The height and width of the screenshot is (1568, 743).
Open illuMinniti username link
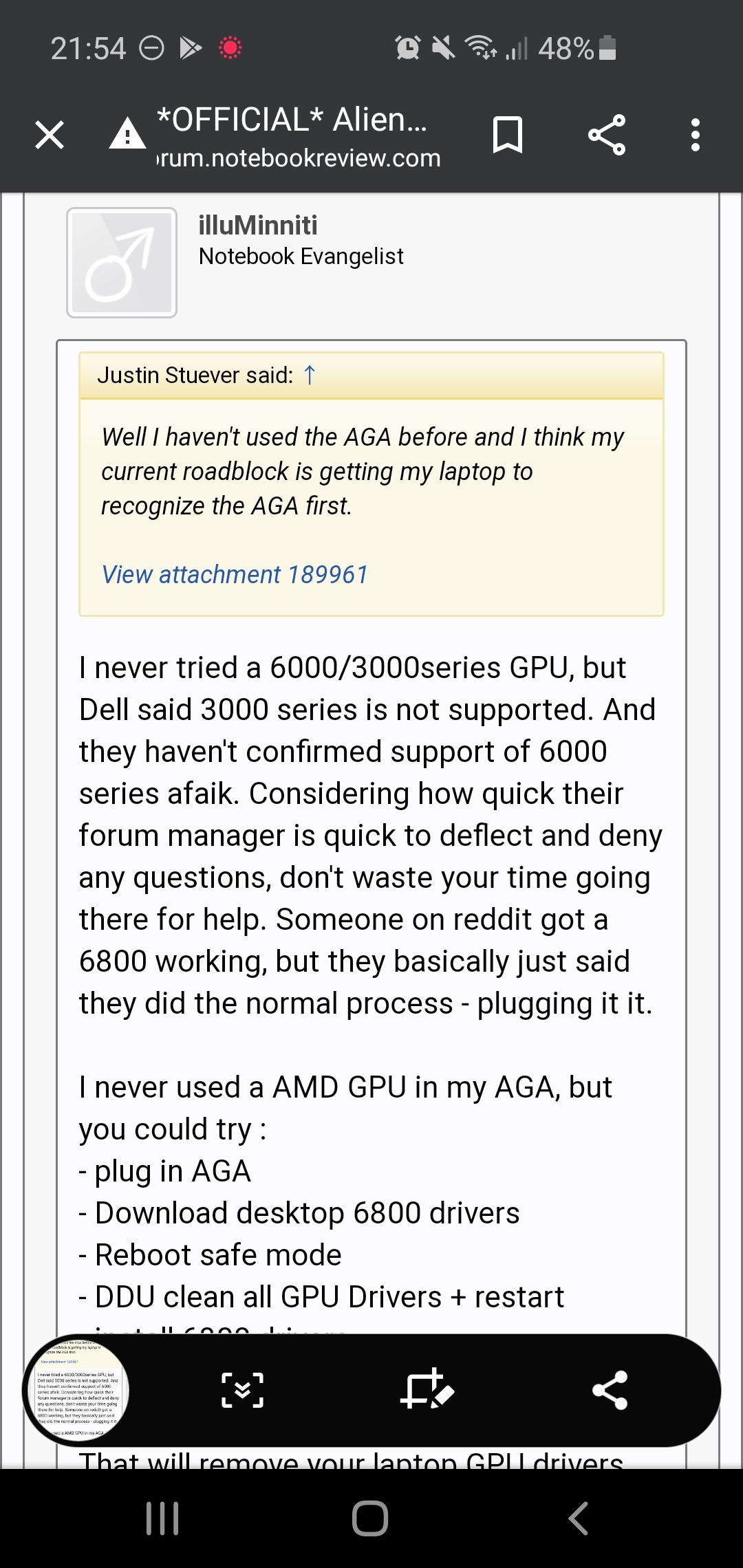click(258, 225)
